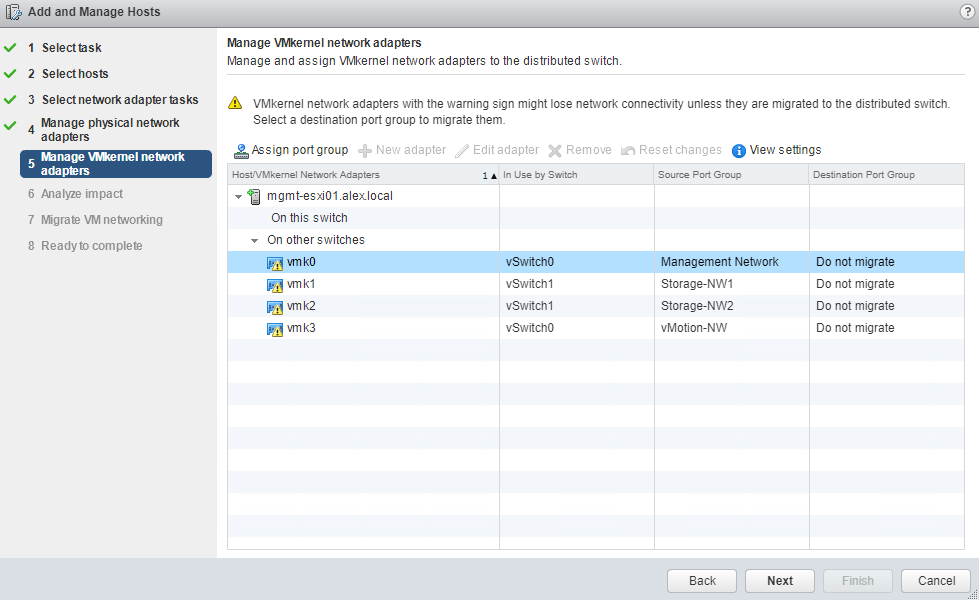Viewport: 979px width, 600px height.
Task: Click the Back button
Action: point(702,581)
